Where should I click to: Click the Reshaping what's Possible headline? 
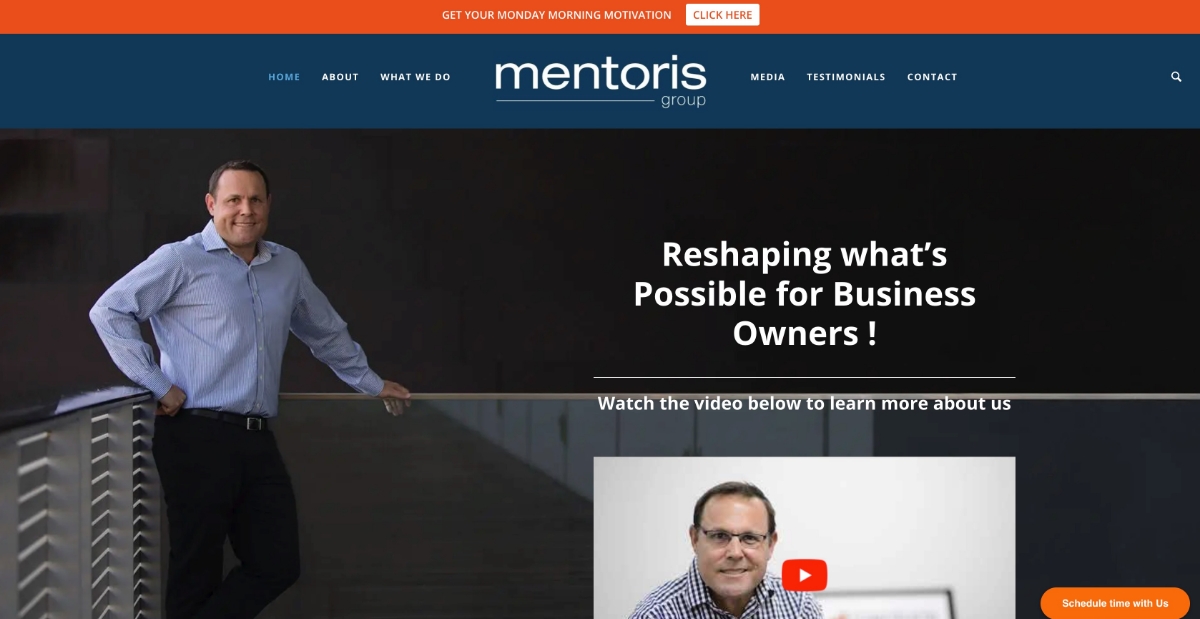click(804, 293)
